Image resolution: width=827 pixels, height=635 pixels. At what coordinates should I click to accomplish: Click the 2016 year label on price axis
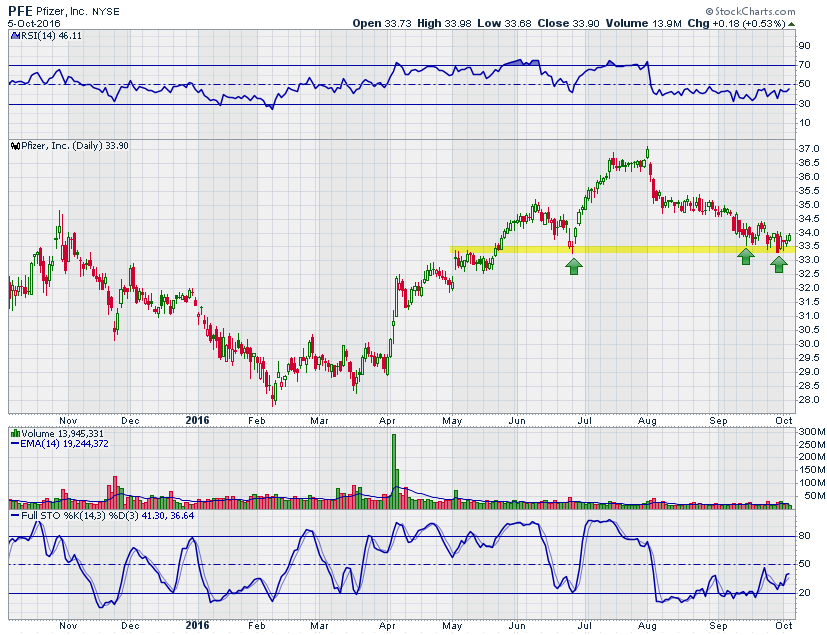(197, 421)
